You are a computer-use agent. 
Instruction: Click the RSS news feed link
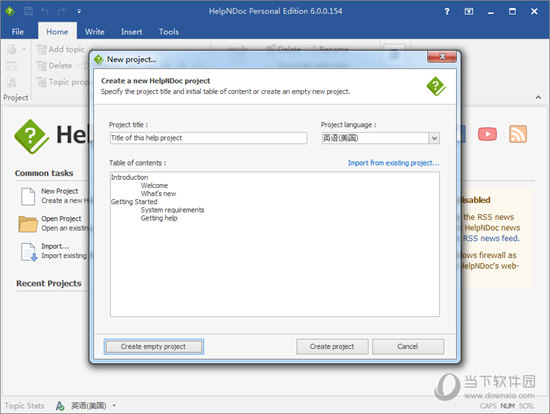click(x=491, y=239)
